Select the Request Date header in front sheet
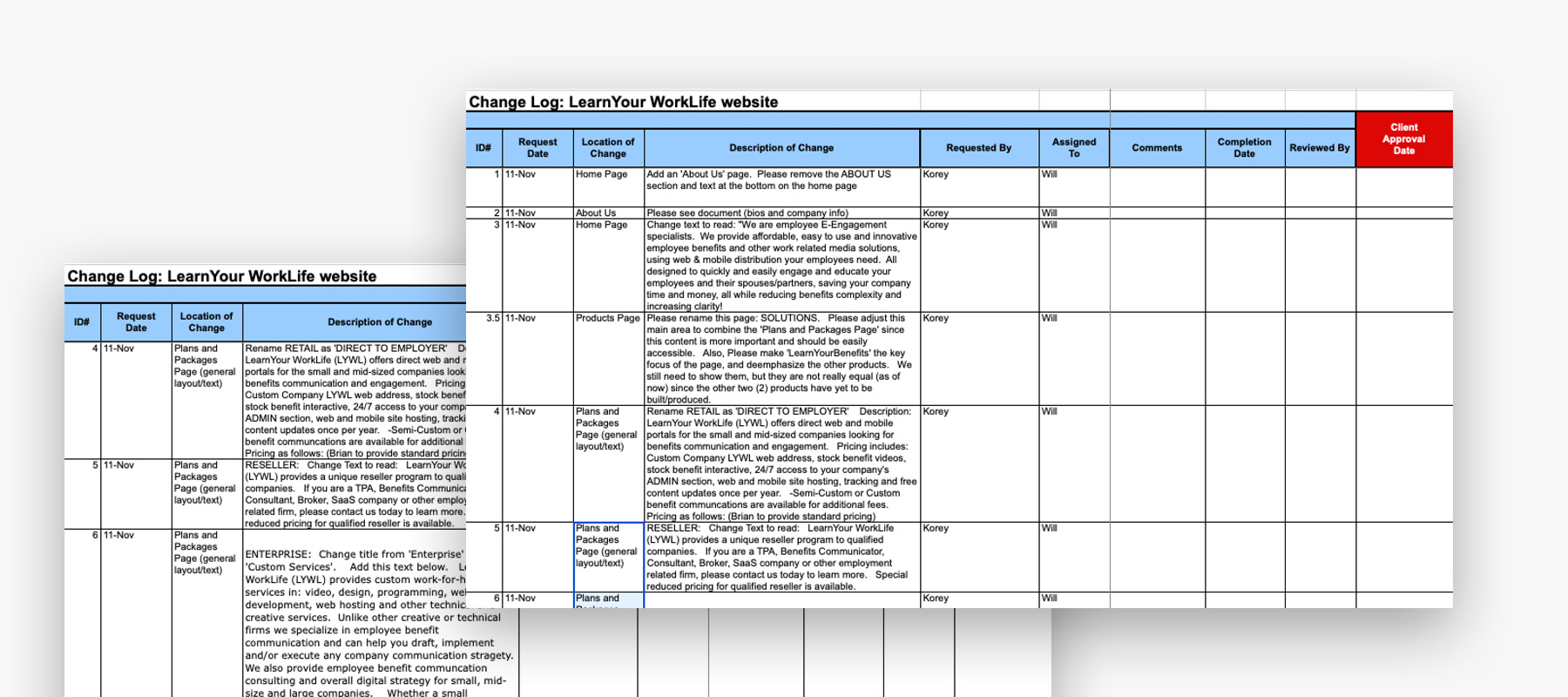The image size is (1568, 697). pos(537,148)
